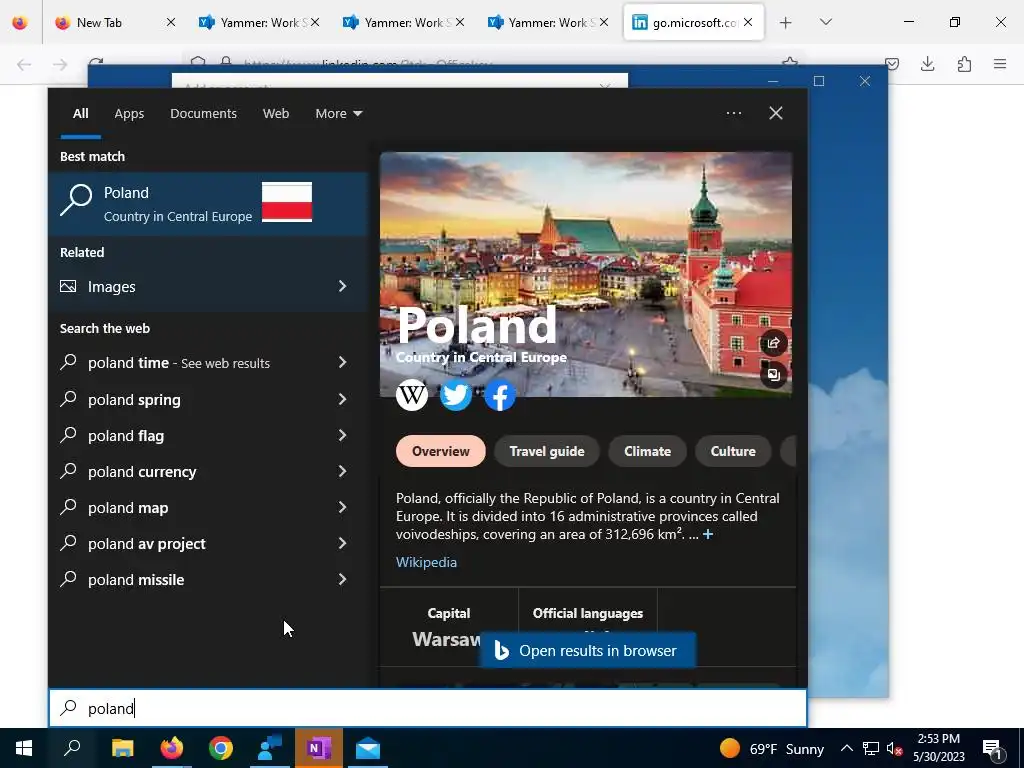Open File Explorer from the taskbar
This screenshot has width=1024, height=768.
click(x=122, y=748)
